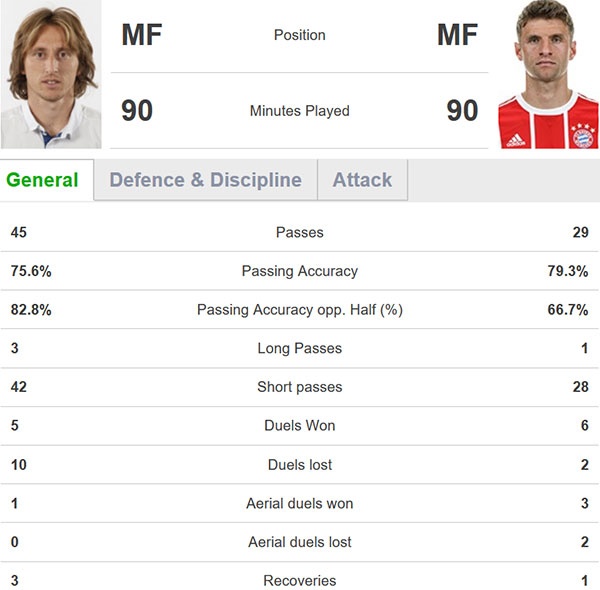Switch to the General tab
The width and height of the screenshot is (600, 590).
(x=42, y=180)
